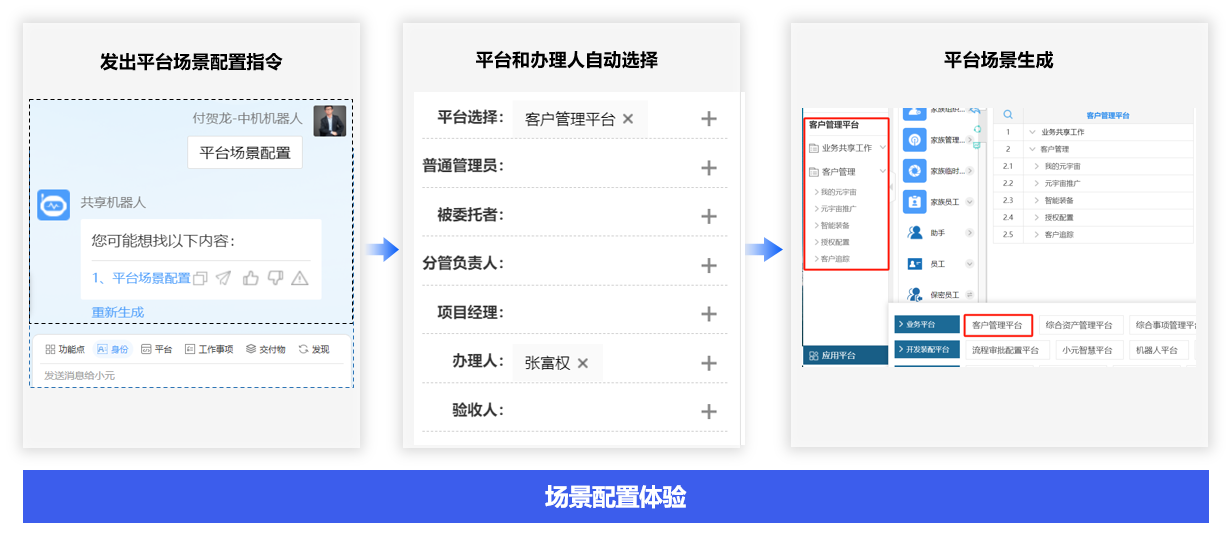The height and width of the screenshot is (541, 1231).
Task: Click the 助手 assistant icon in sidebar
Action: [915, 232]
